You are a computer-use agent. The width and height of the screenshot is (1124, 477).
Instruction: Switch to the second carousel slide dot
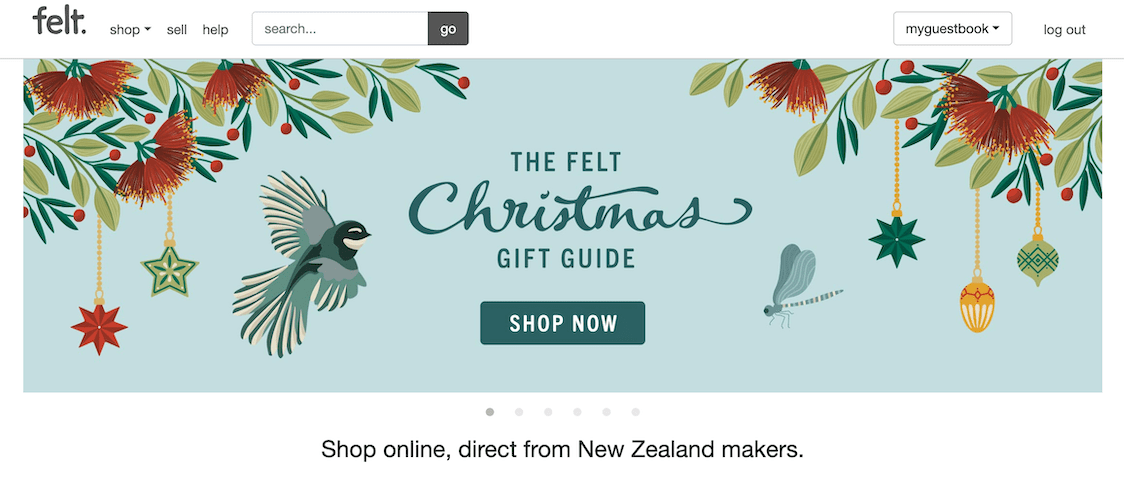click(519, 411)
